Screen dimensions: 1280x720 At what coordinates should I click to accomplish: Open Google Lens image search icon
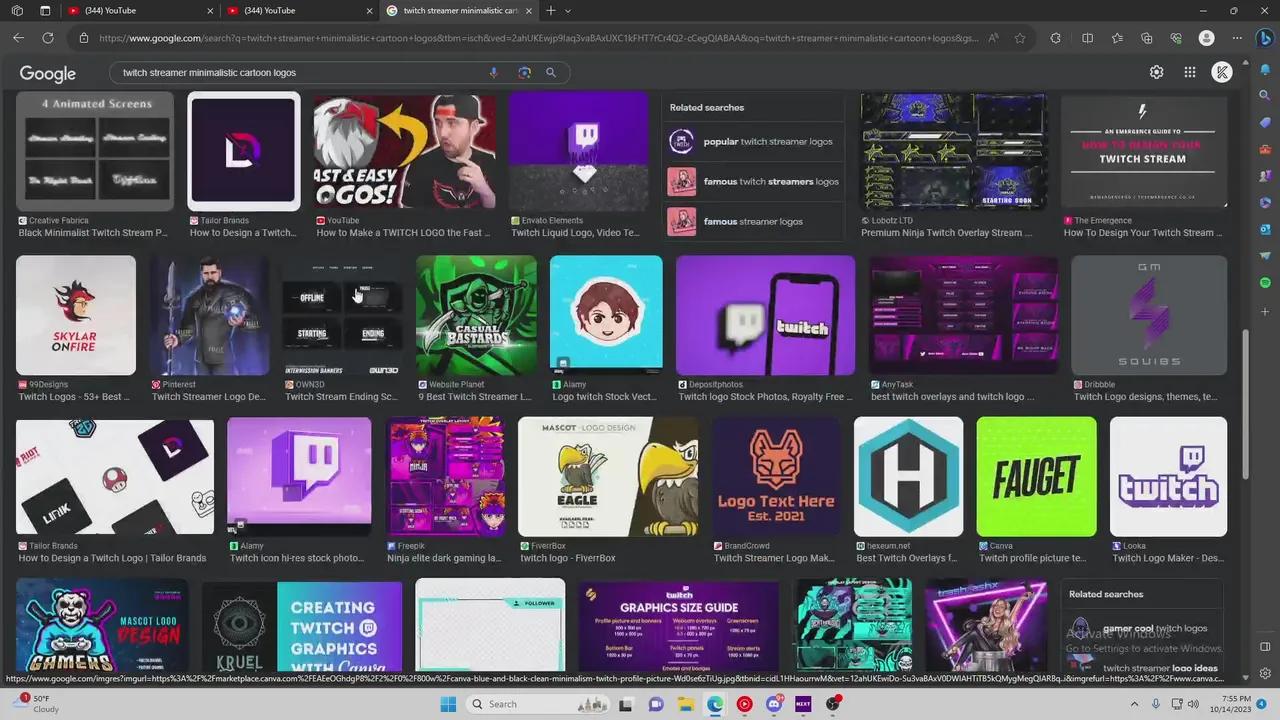pos(524,73)
